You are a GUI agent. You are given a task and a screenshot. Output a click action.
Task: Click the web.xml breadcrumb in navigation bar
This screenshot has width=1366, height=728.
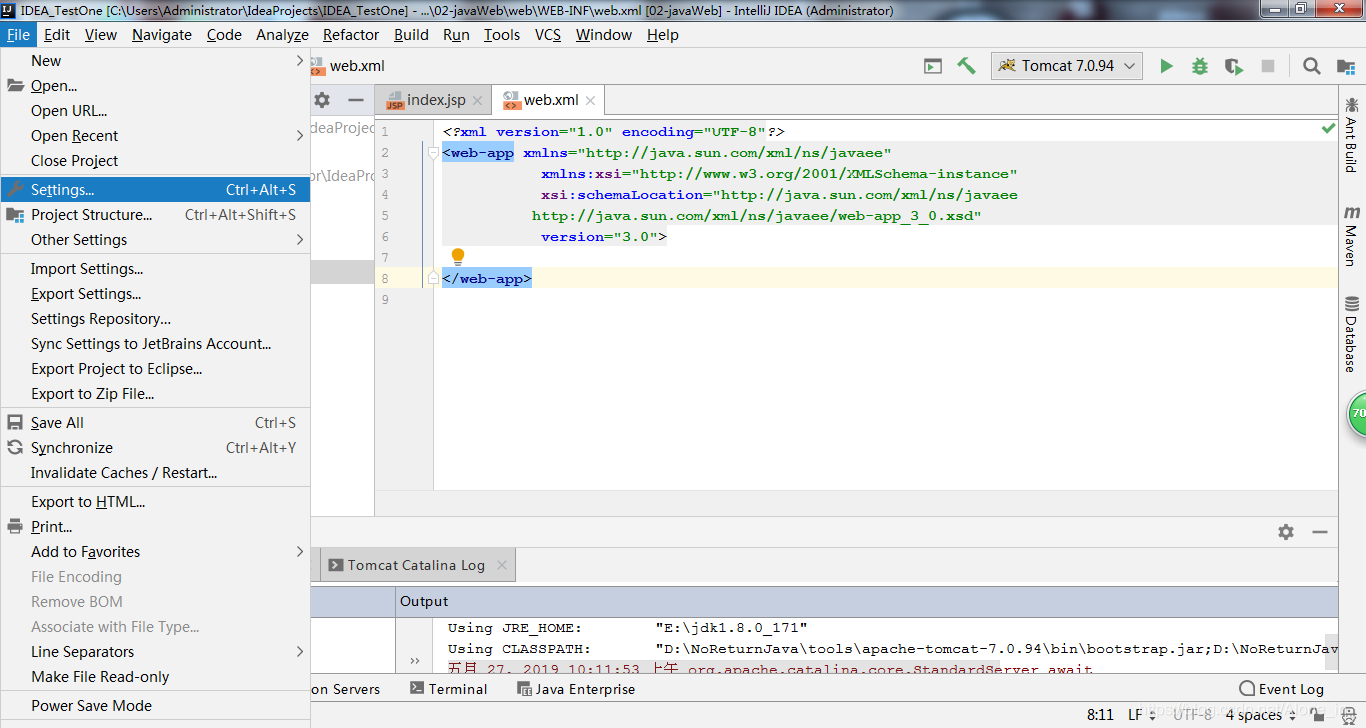click(x=347, y=66)
